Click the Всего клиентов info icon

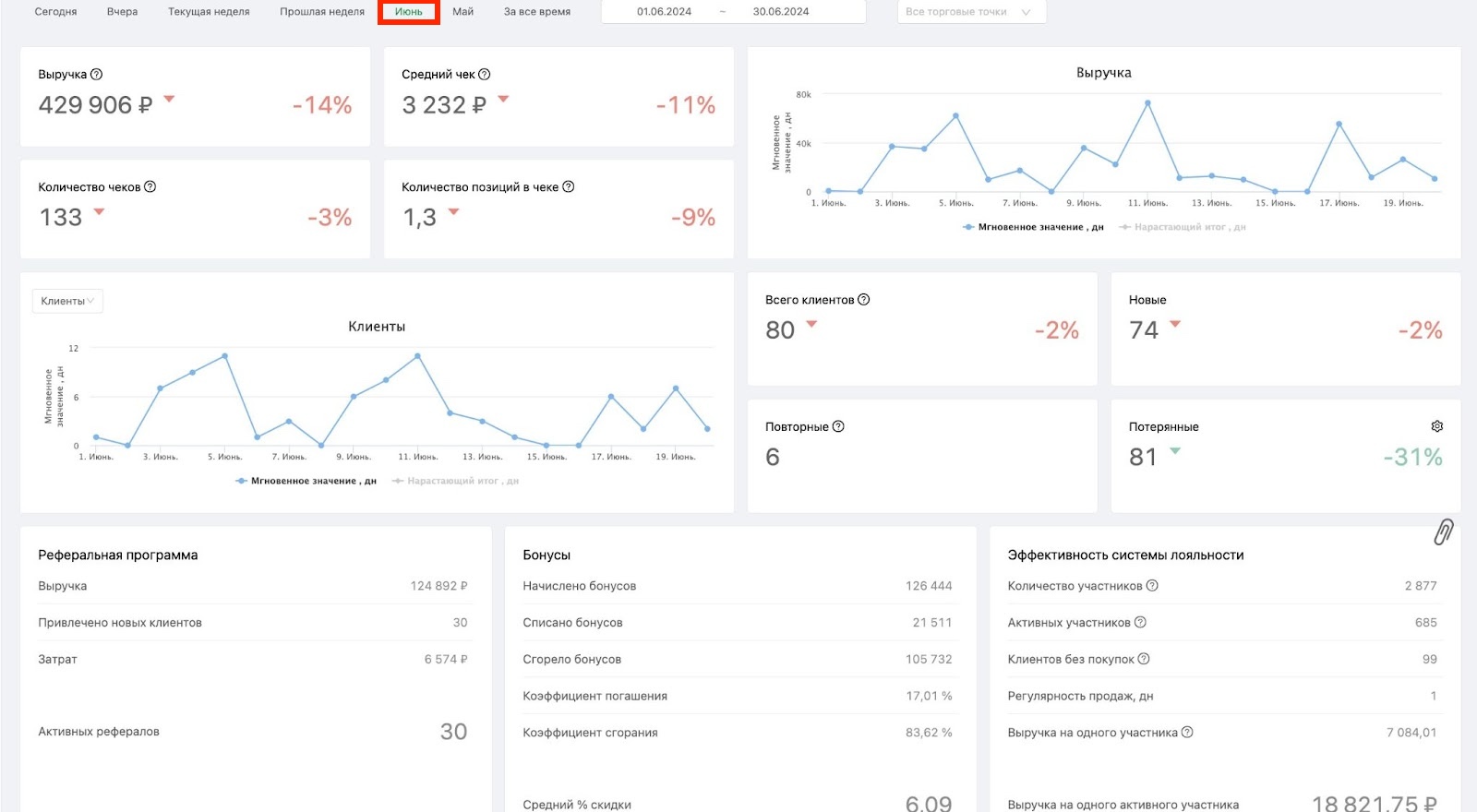tap(864, 300)
